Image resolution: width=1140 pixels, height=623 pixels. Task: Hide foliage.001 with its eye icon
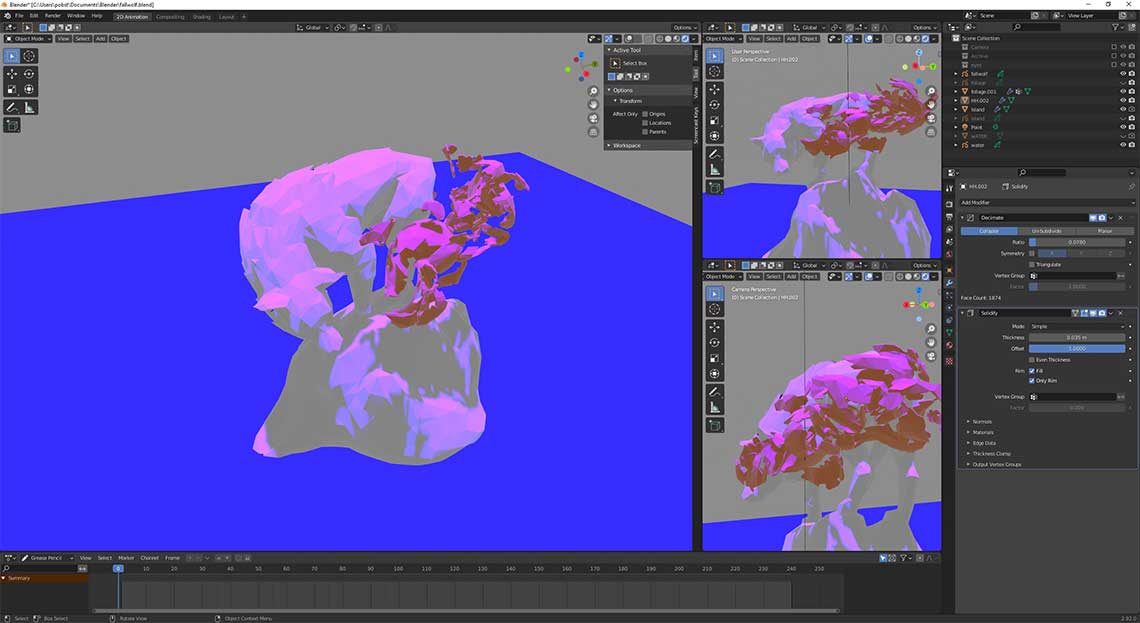pos(1123,92)
